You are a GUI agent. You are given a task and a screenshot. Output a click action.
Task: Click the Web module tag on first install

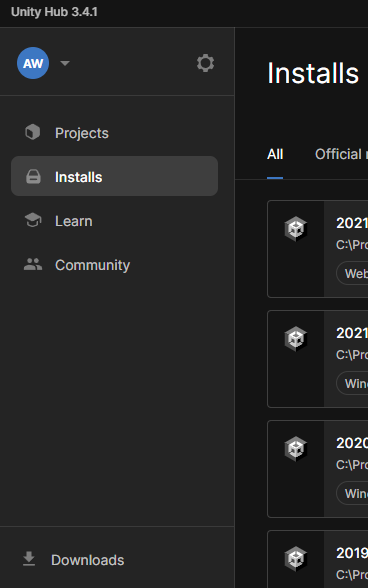pos(353,273)
